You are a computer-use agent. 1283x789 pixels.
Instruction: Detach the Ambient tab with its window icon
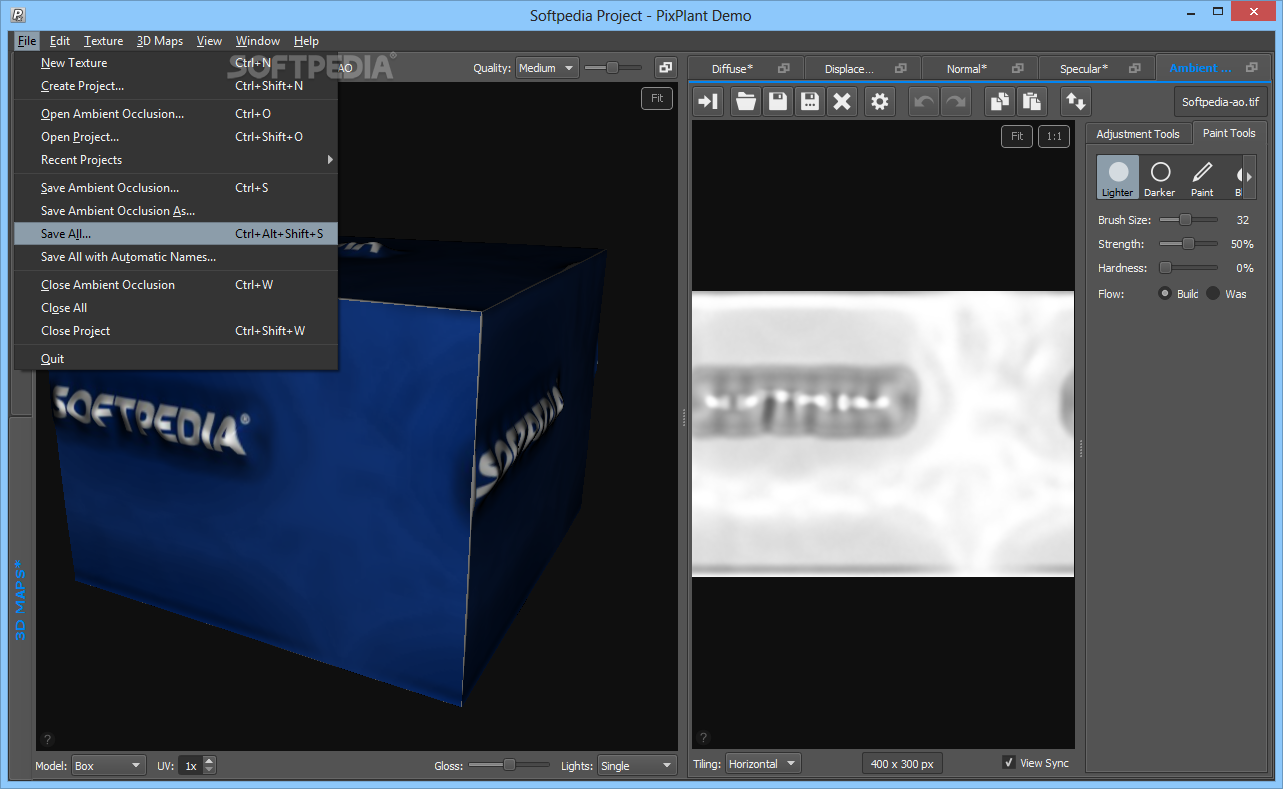pos(1251,68)
